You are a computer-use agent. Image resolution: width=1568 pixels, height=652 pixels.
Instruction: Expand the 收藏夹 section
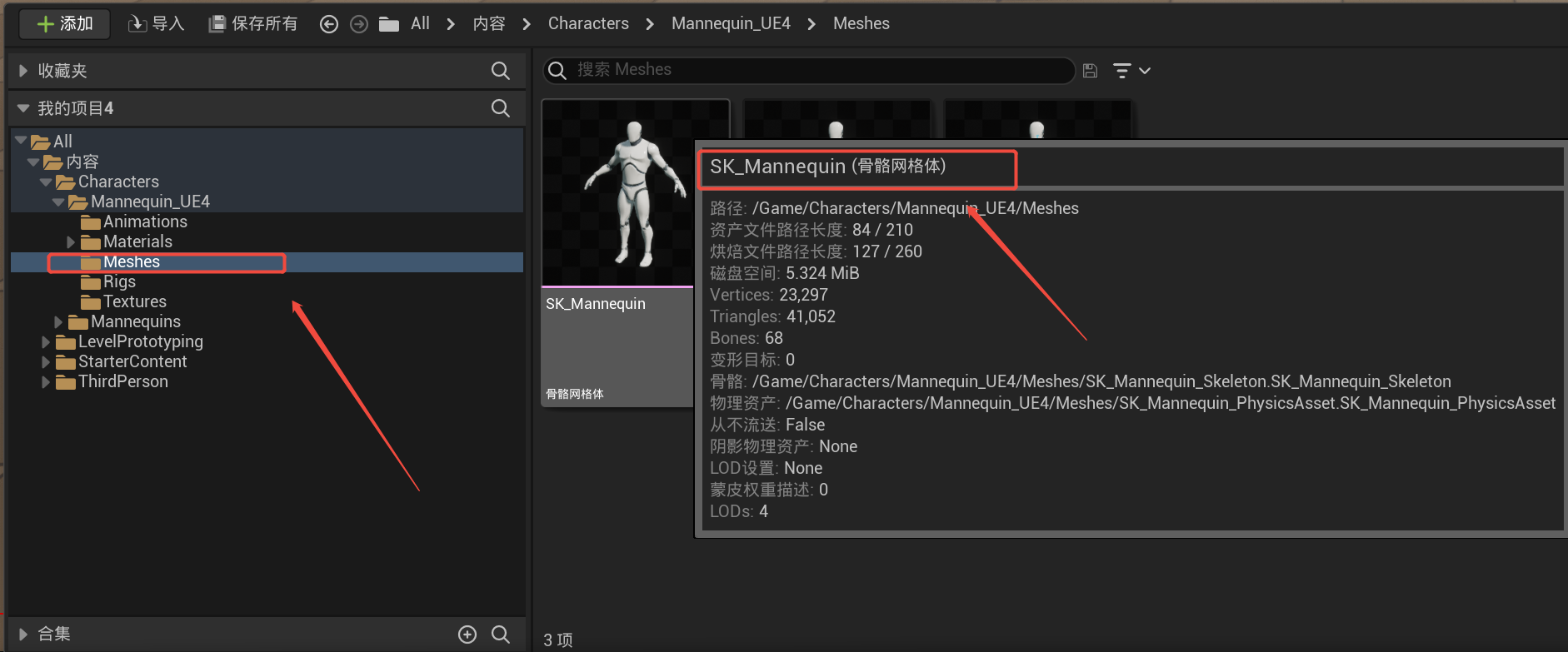[x=23, y=71]
